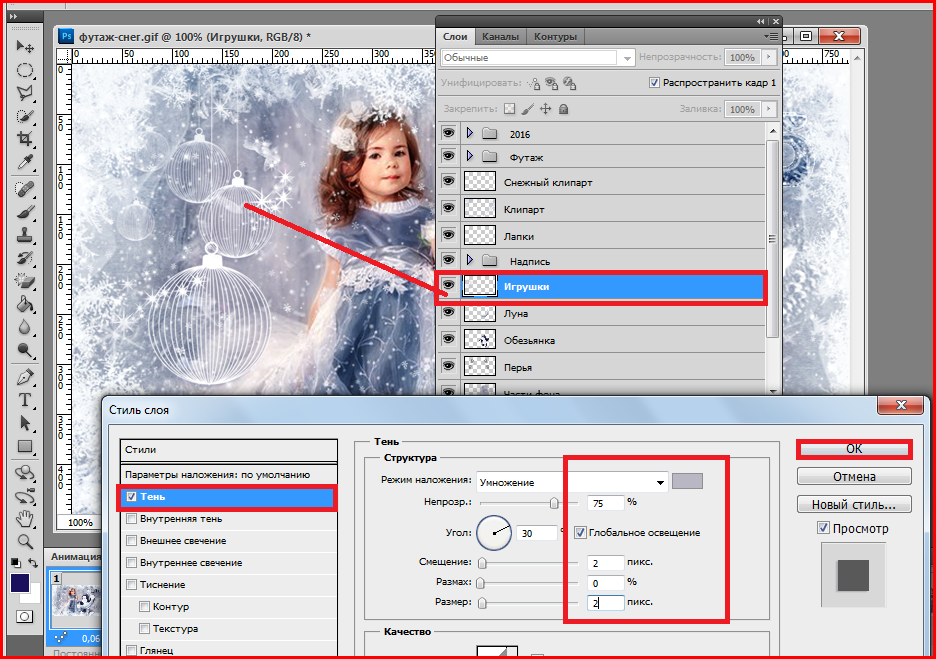Screen dimensions: 936x659
Task: Select the Paint Bucket tool
Action: click(25, 304)
